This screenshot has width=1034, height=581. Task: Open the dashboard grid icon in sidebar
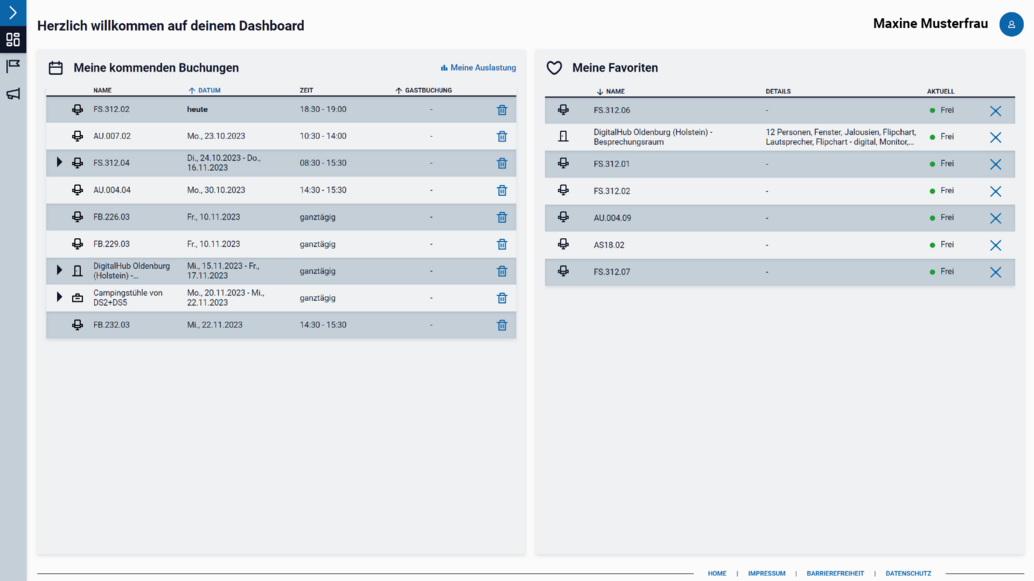click(x=13, y=40)
